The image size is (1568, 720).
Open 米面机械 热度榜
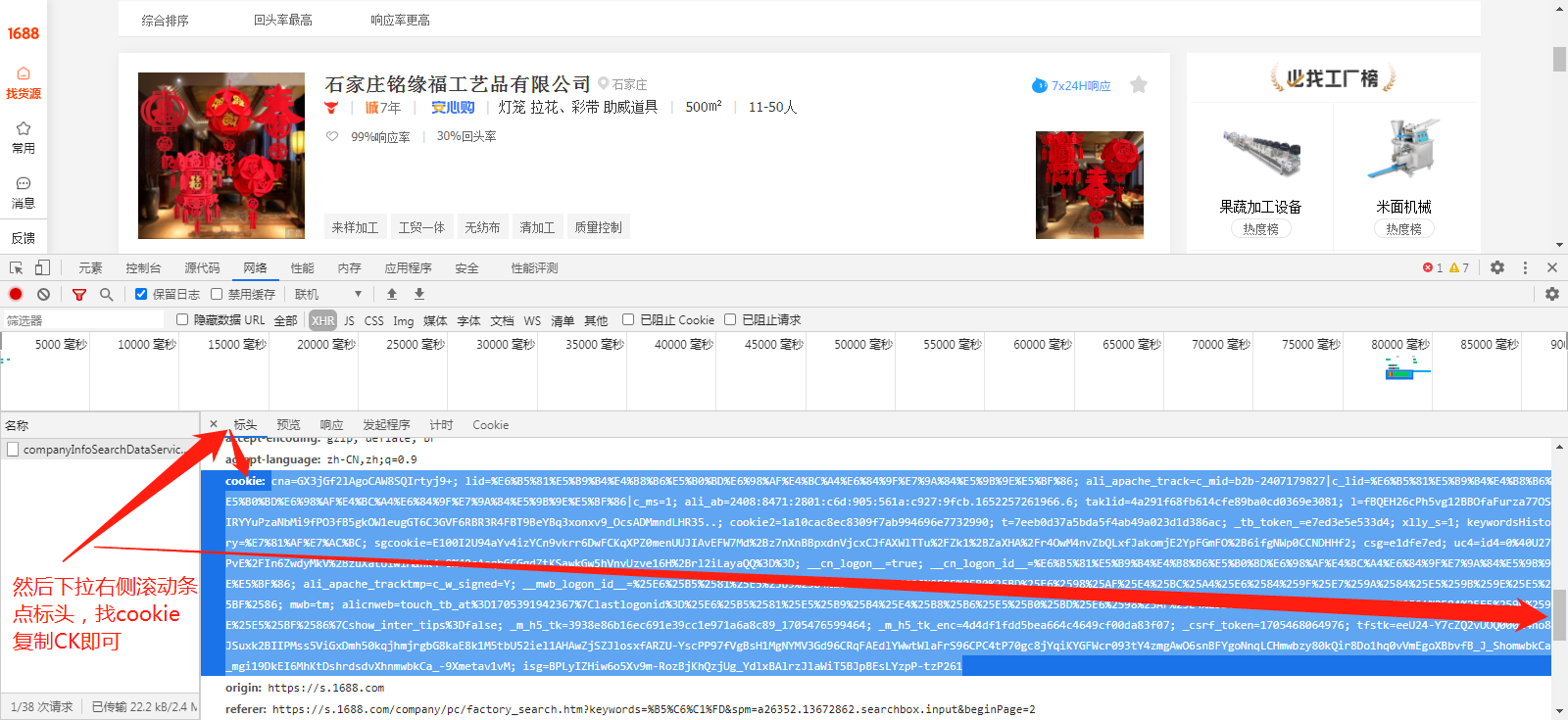pyautogui.click(x=1403, y=228)
